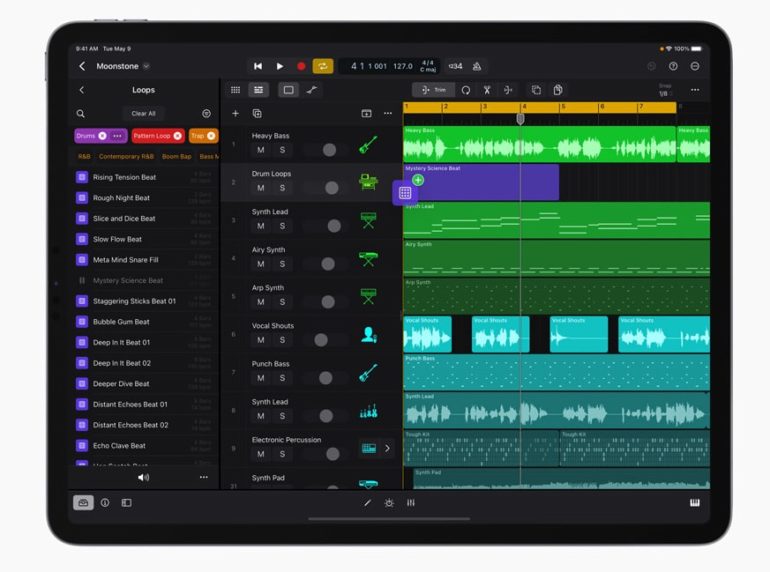Toggle the yellow cycle loop button
Viewport: 770px width, 572px height.
(323, 66)
